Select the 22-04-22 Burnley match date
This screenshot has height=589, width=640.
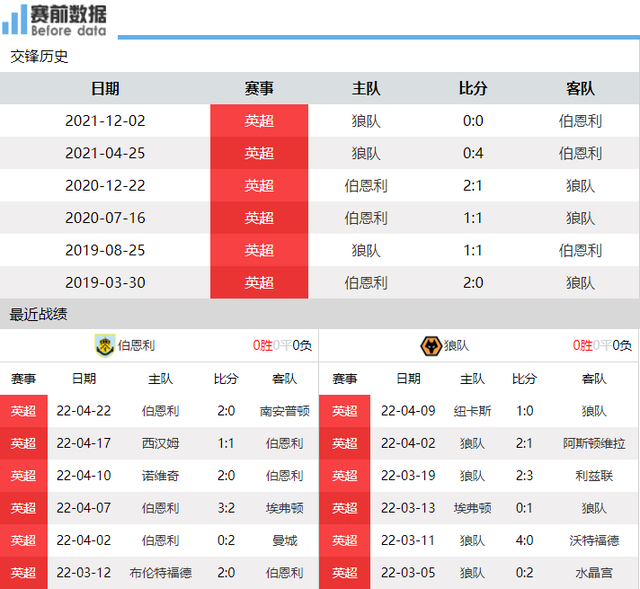click(84, 411)
